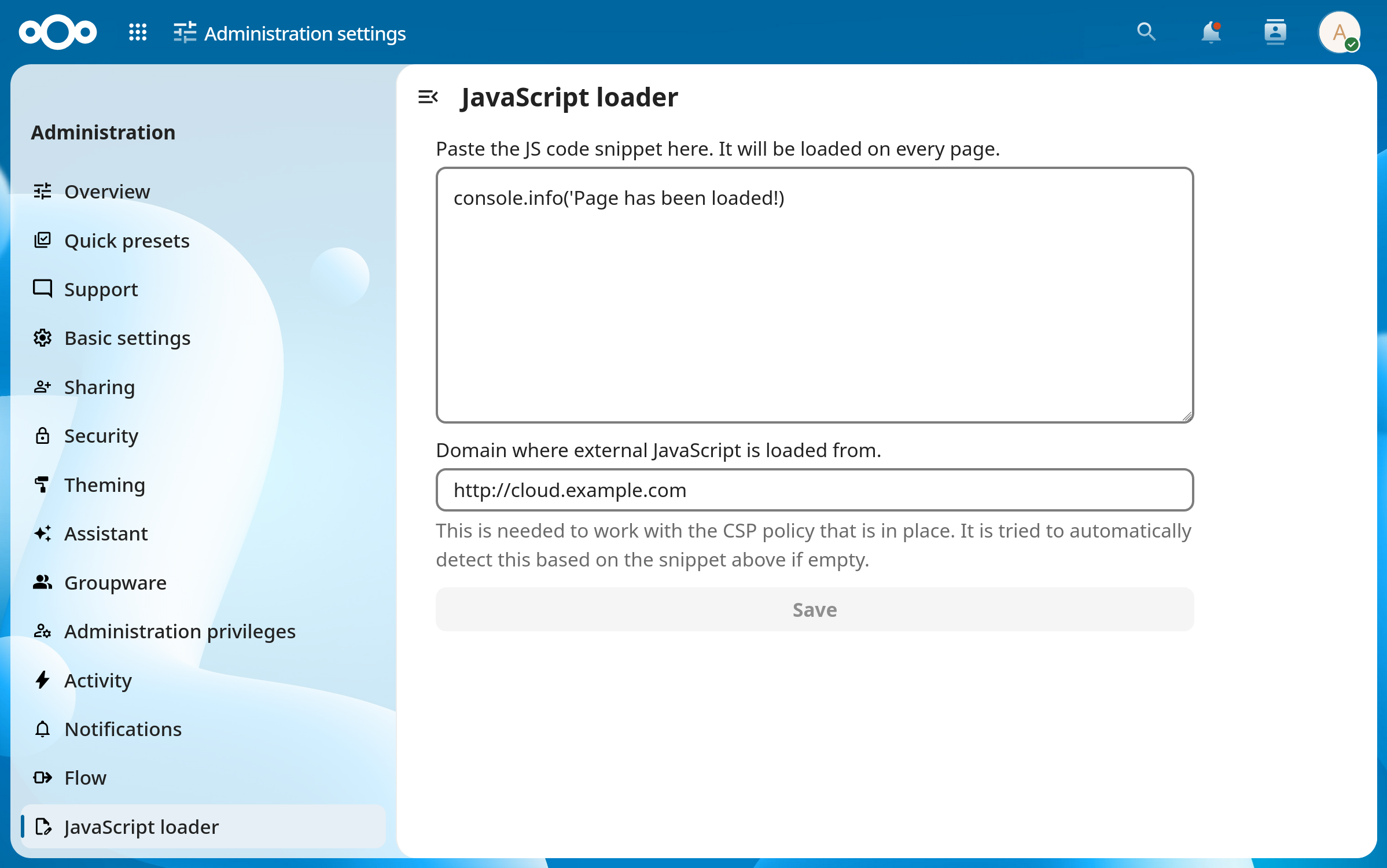Open Support section
The image size is (1387, 868).
coord(203,289)
